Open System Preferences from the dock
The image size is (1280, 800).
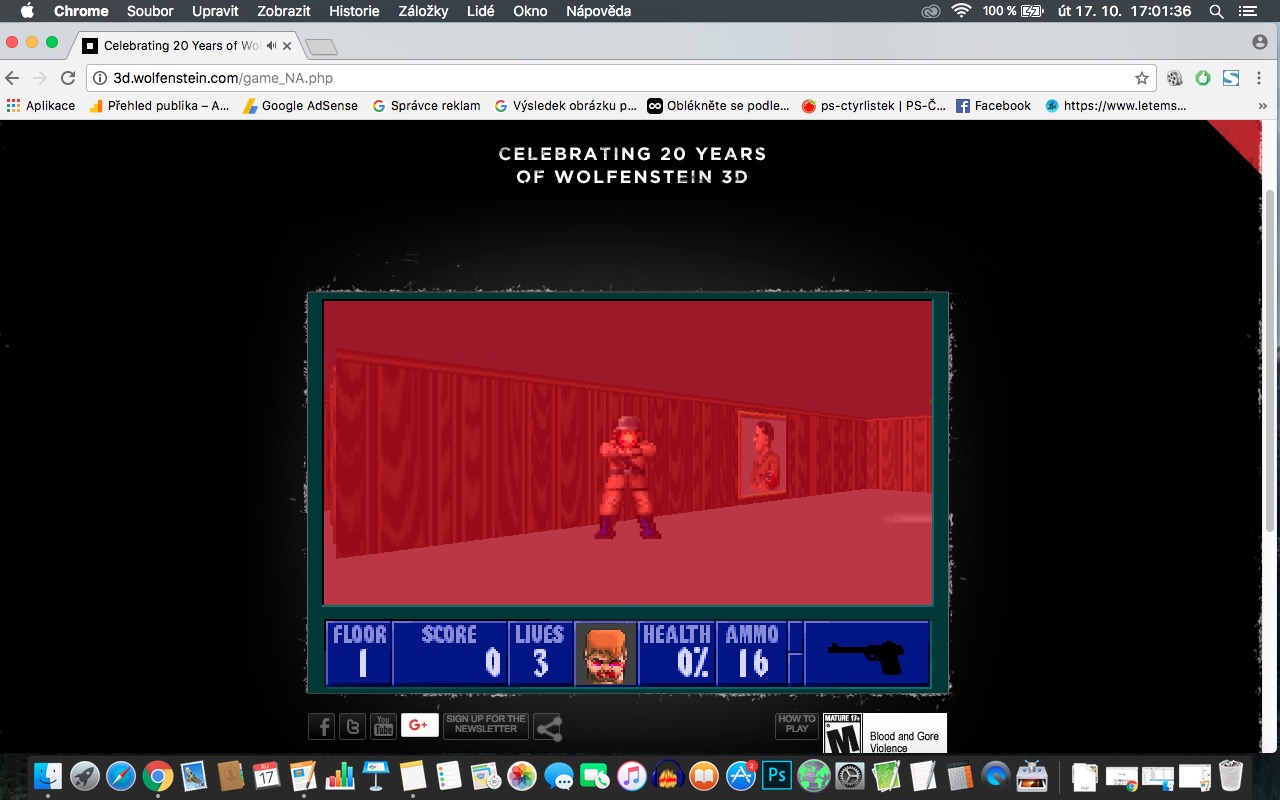coord(850,776)
